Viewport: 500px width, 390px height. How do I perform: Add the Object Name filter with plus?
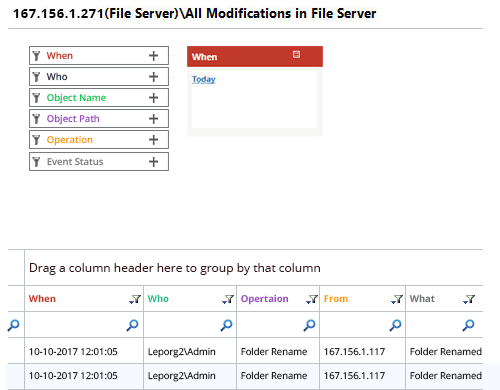point(153,98)
